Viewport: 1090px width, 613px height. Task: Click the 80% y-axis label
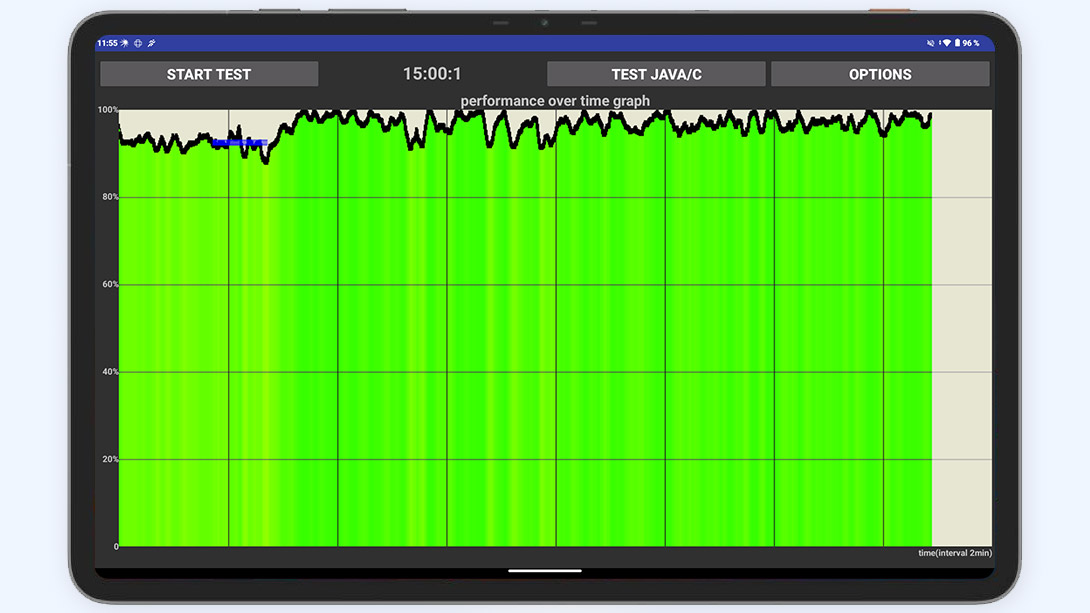pyautogui.click(x=110, y=197)
